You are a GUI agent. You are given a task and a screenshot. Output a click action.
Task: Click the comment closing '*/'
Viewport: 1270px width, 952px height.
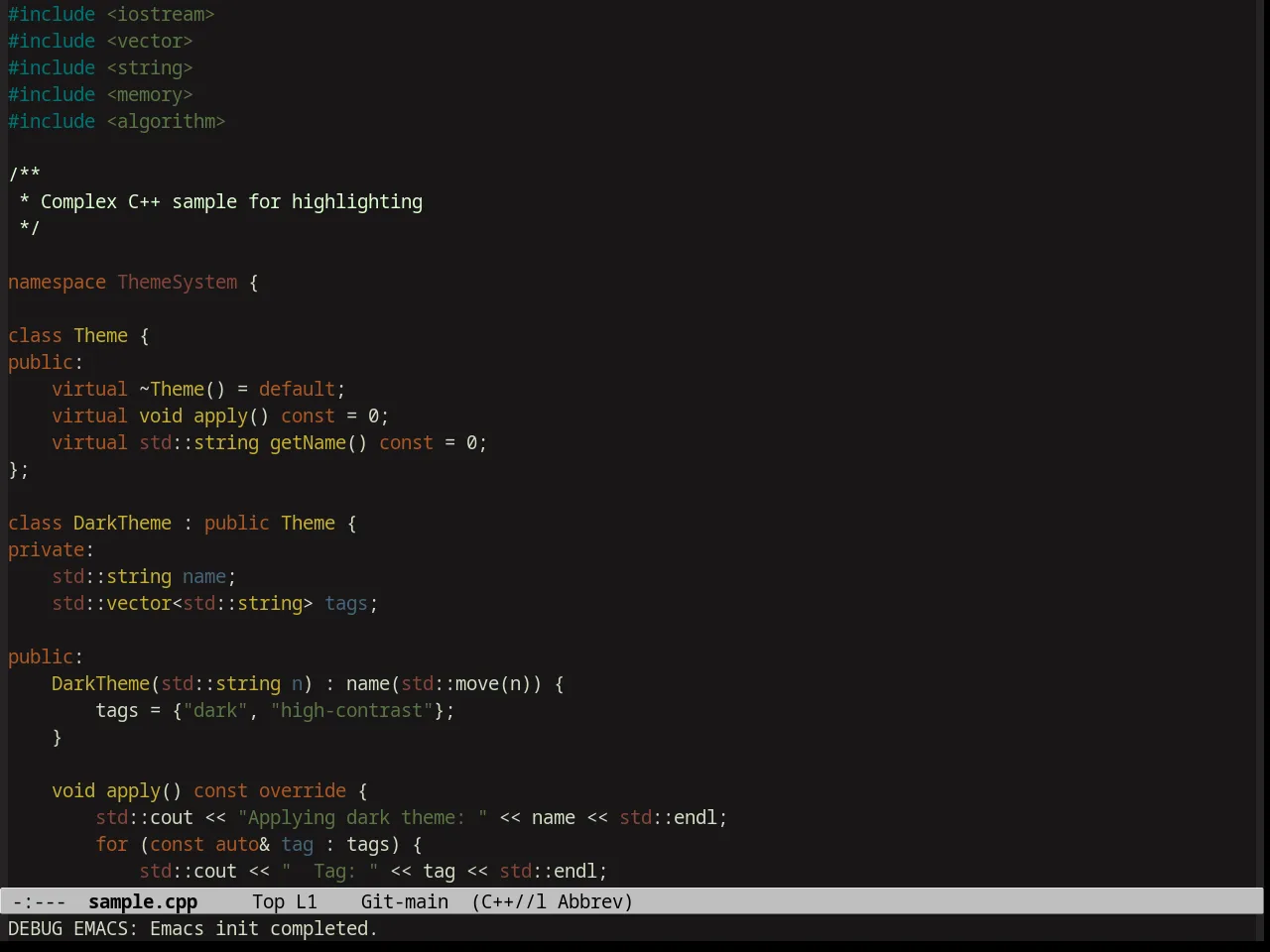pos(30,228)
